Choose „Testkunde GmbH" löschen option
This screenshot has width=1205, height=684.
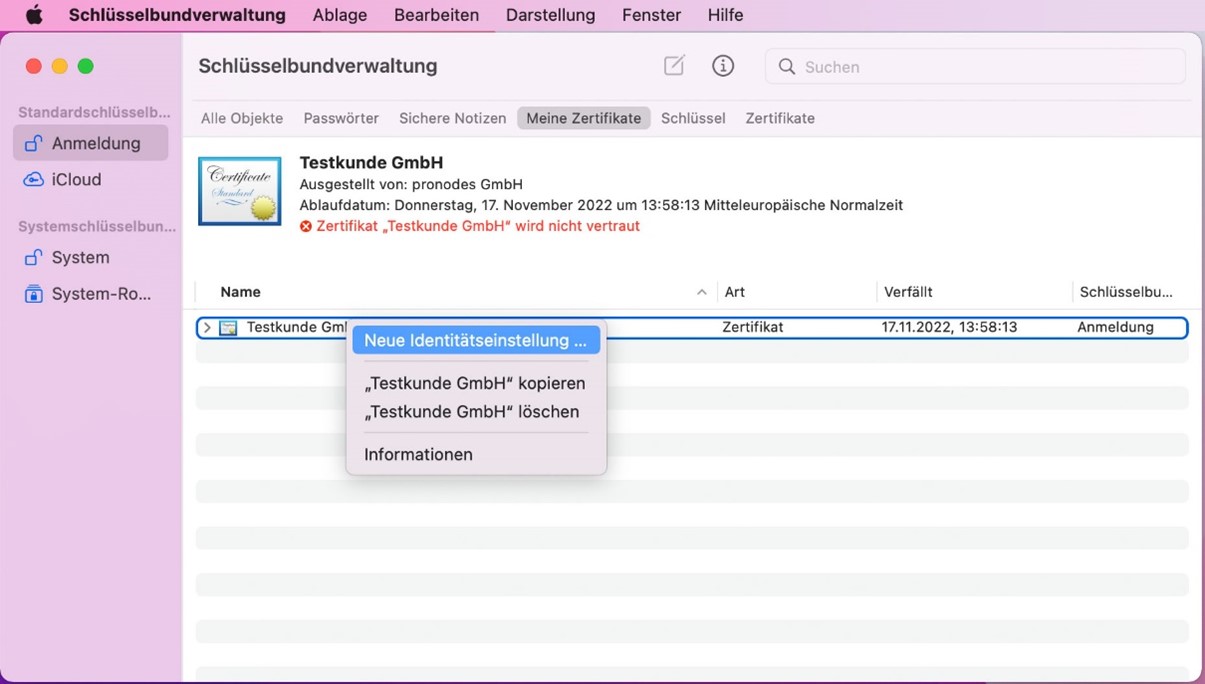tap(472, 412)
